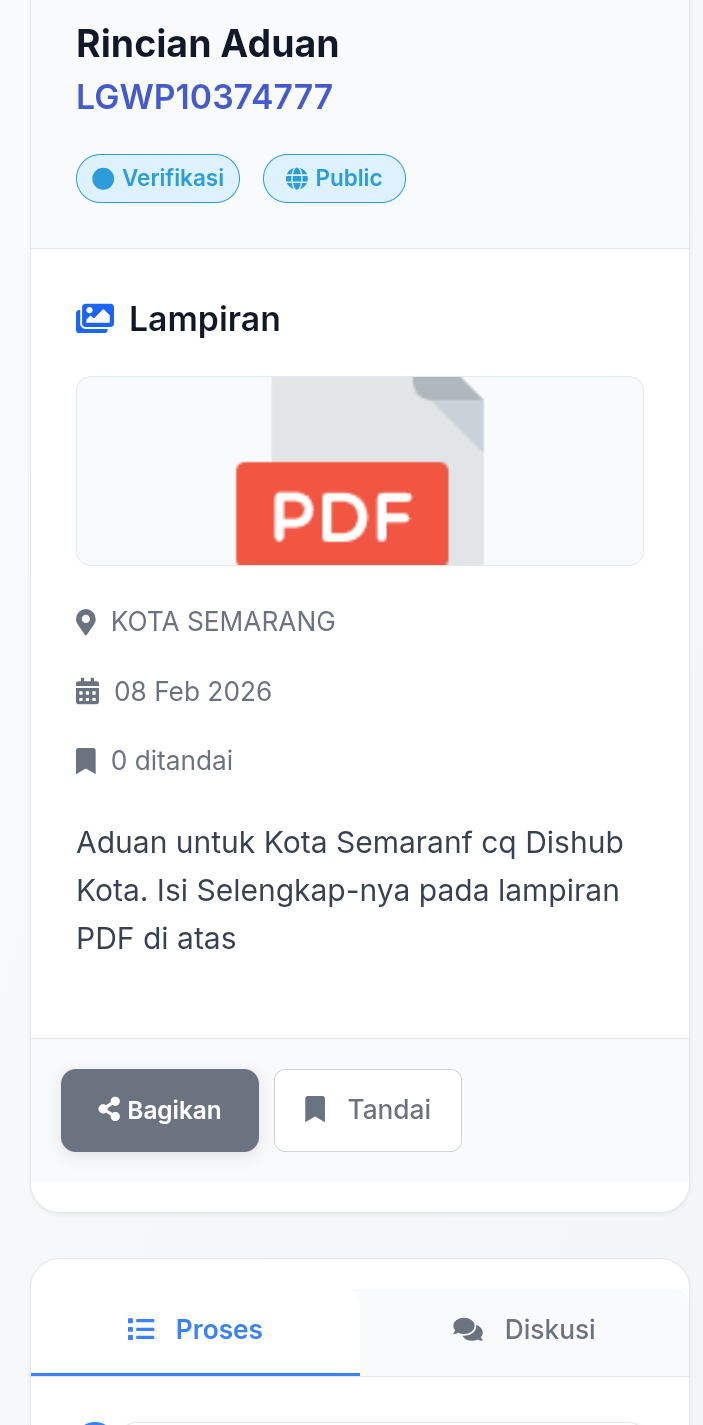Open the Proses tab
Screen dimensions: 703x1425
tap(195, 1329)
